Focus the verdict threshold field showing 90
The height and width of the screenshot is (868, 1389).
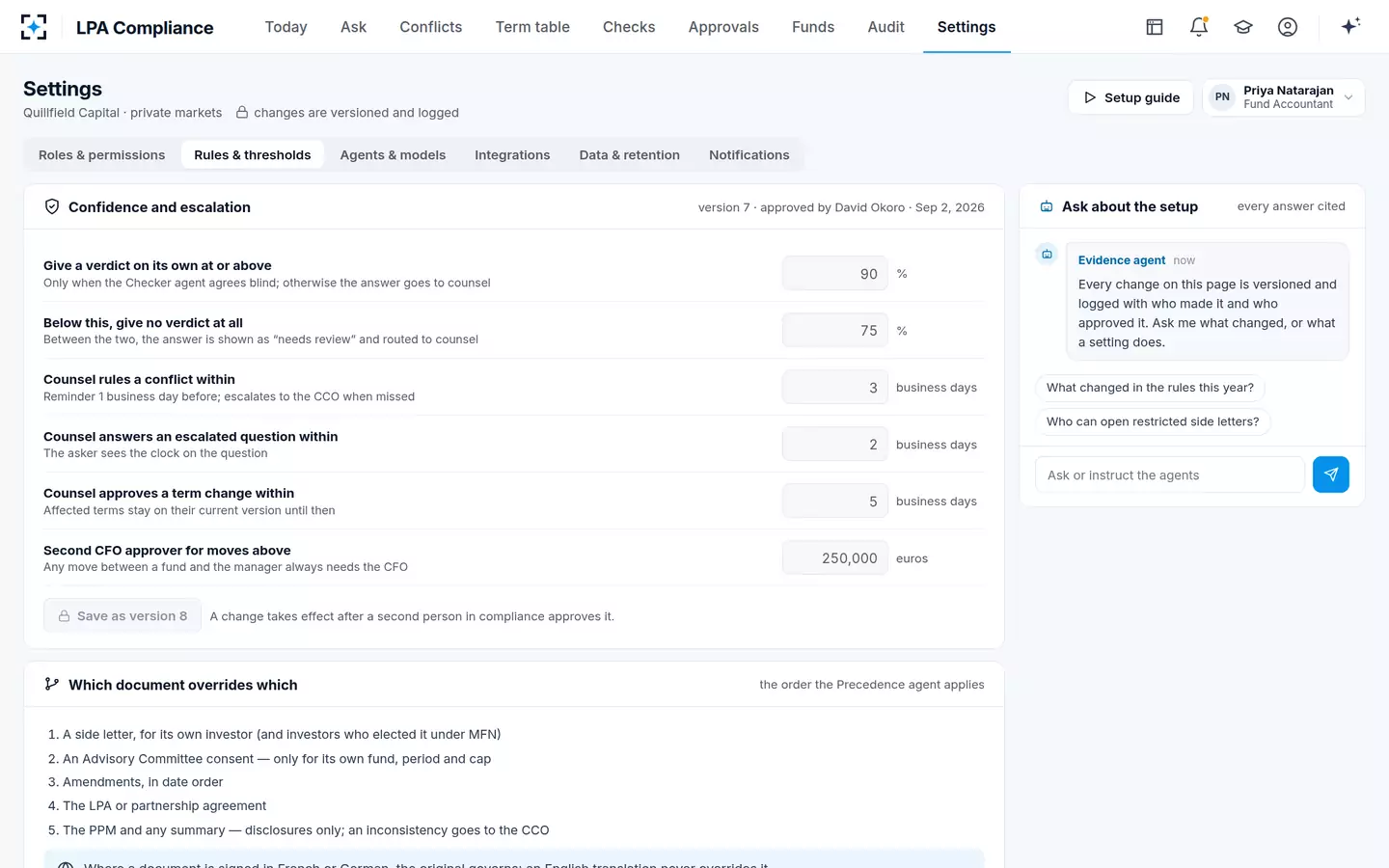(x=834, y=274)
